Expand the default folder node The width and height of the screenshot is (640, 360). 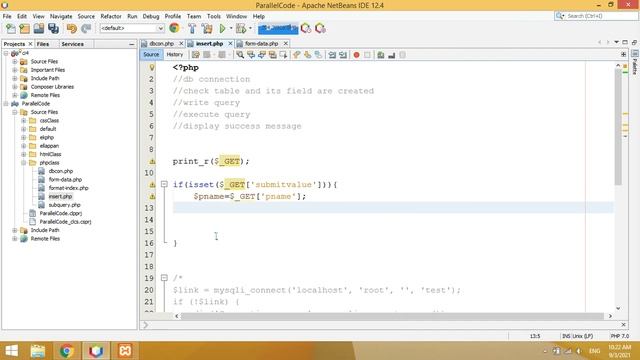point(24,129)
